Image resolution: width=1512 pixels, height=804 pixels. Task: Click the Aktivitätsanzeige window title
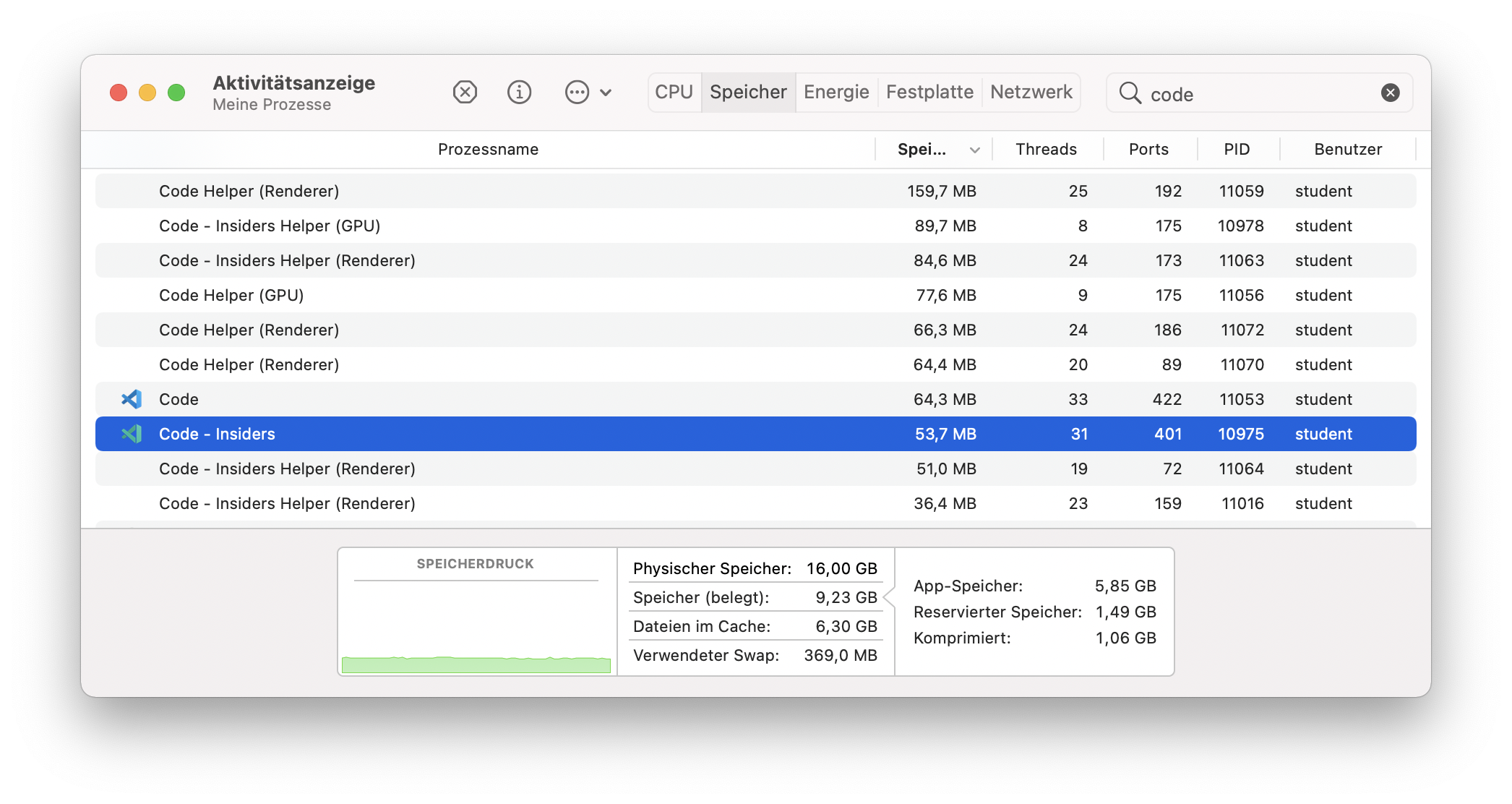tap(293, 82)
